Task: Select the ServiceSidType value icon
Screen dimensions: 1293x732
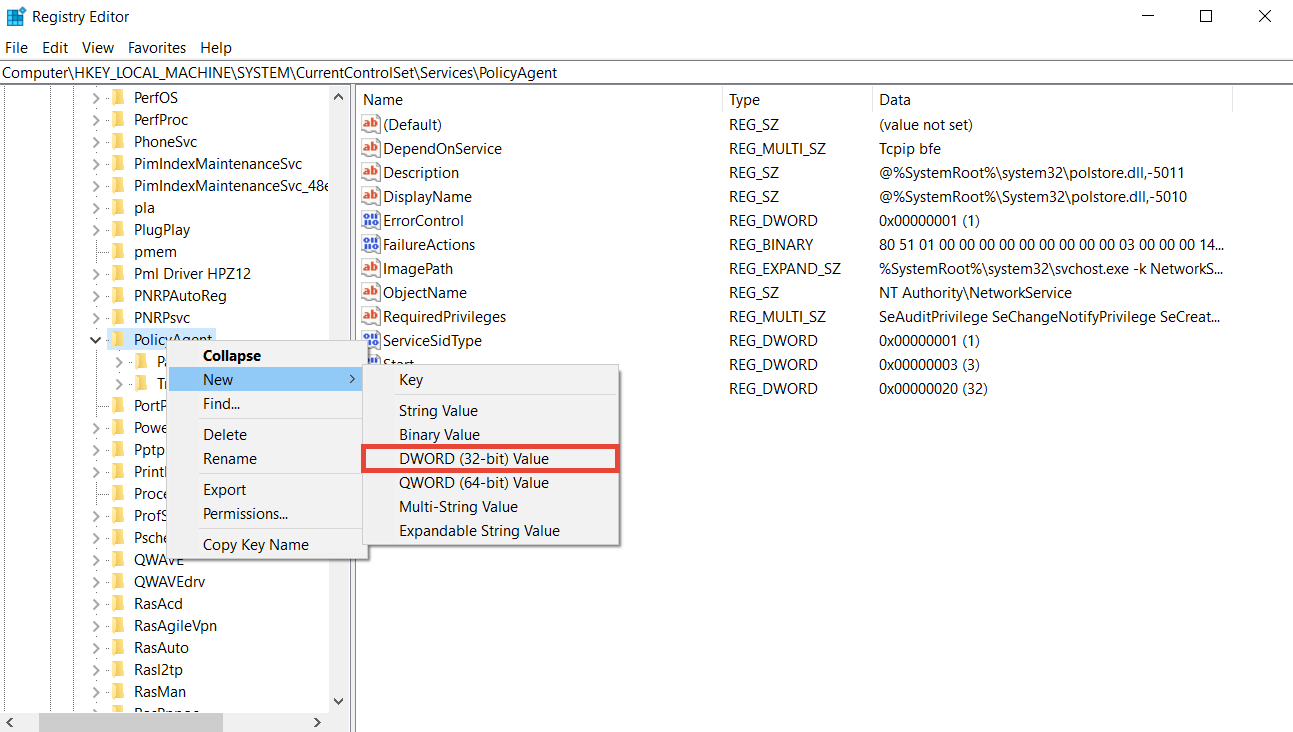Action: (x=371, y=341)
